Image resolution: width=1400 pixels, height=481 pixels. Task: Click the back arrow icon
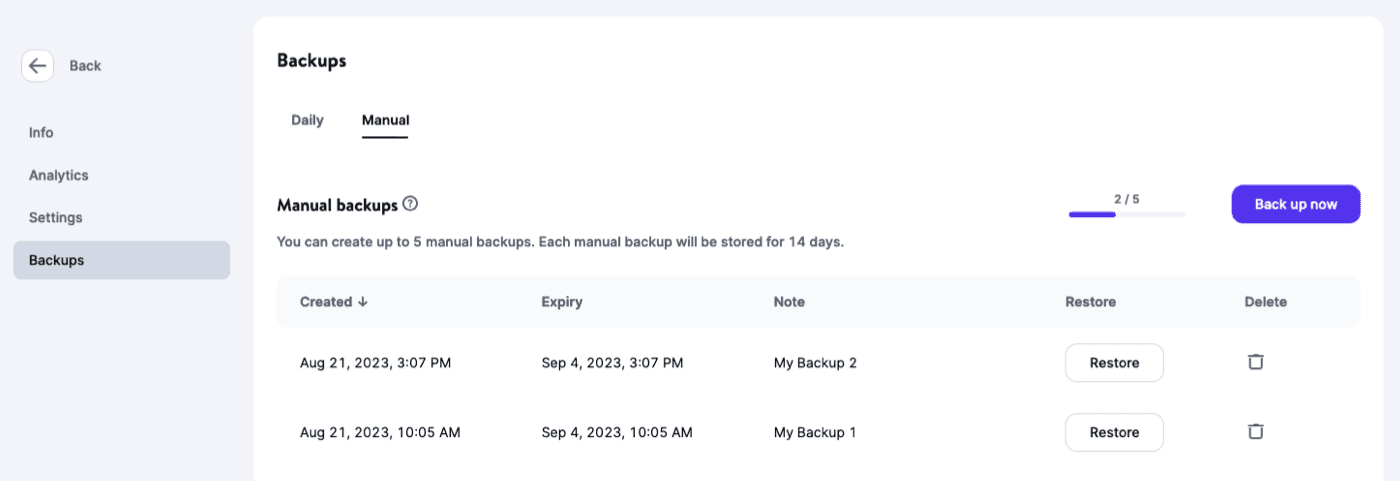click(x=38, y=66)
